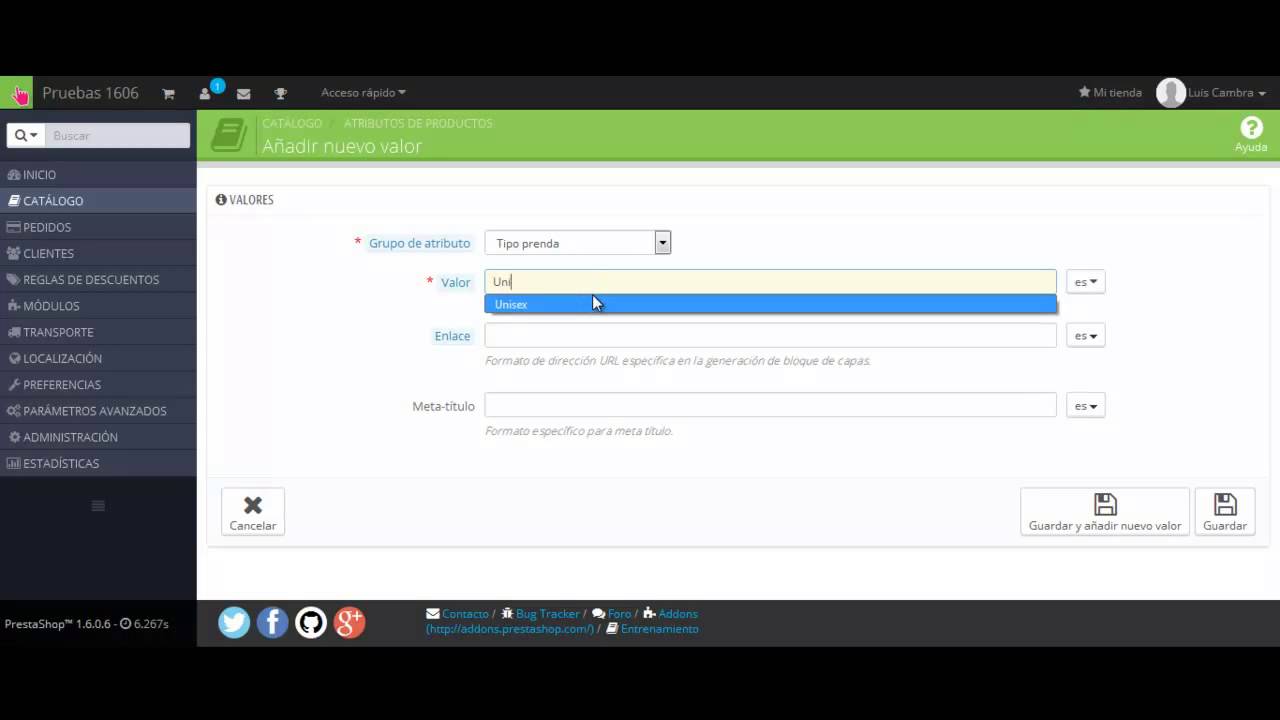Viewport: 1280px width, 720px height.
Task: Open the Preferencias menu item
Action: (98, 384)
